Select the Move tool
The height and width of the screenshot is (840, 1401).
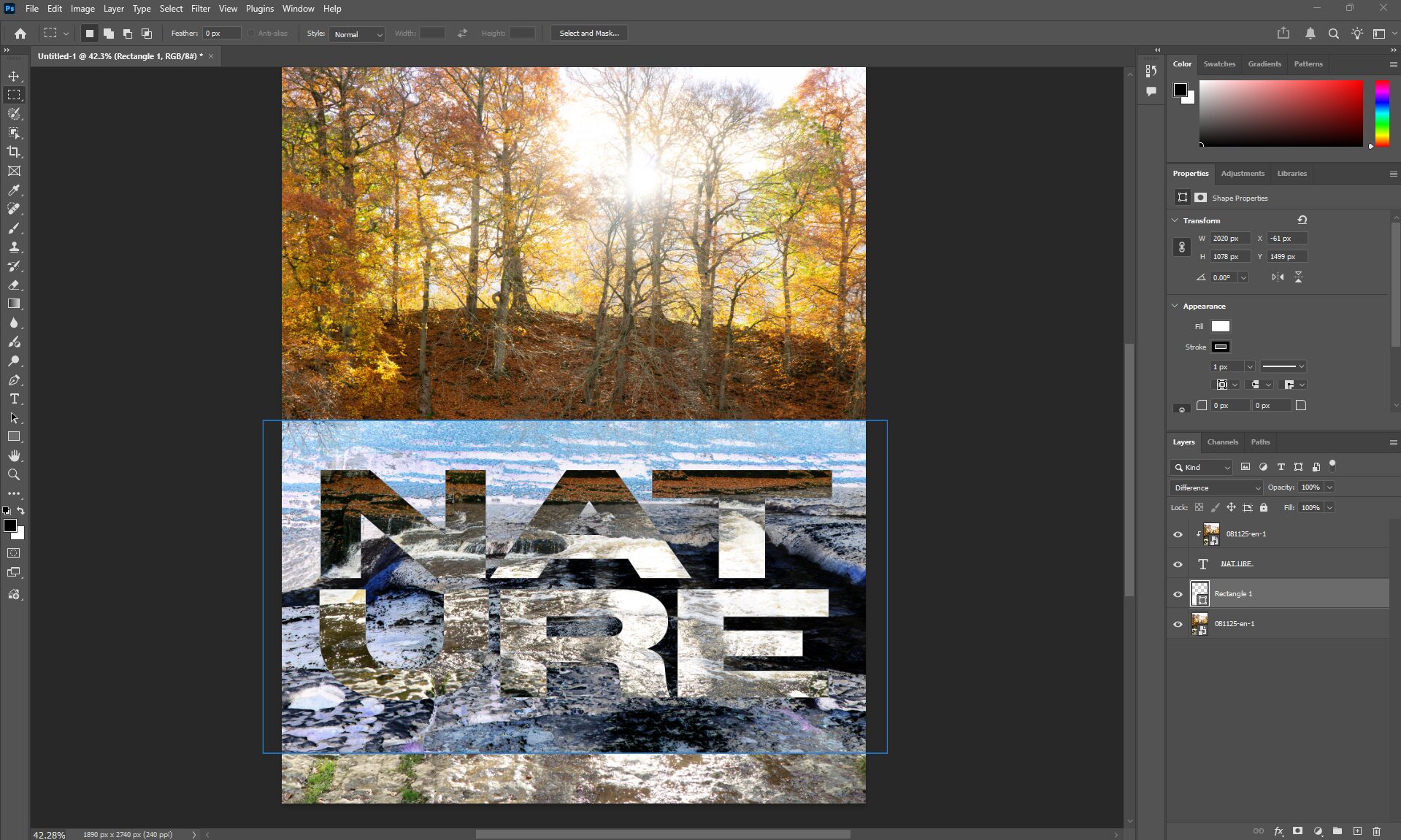[x=14, y=76]
